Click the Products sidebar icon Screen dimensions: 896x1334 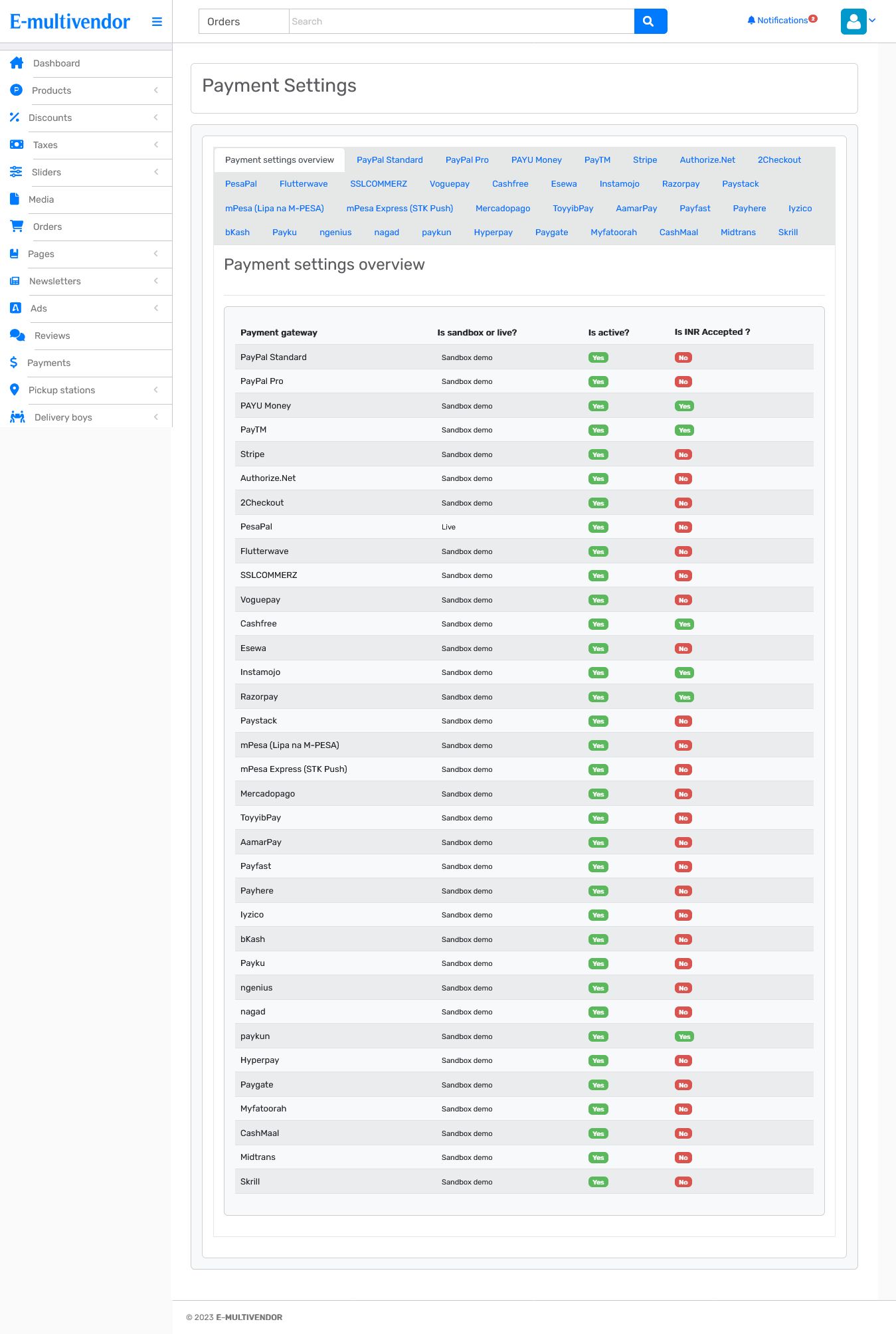(16, 90)
